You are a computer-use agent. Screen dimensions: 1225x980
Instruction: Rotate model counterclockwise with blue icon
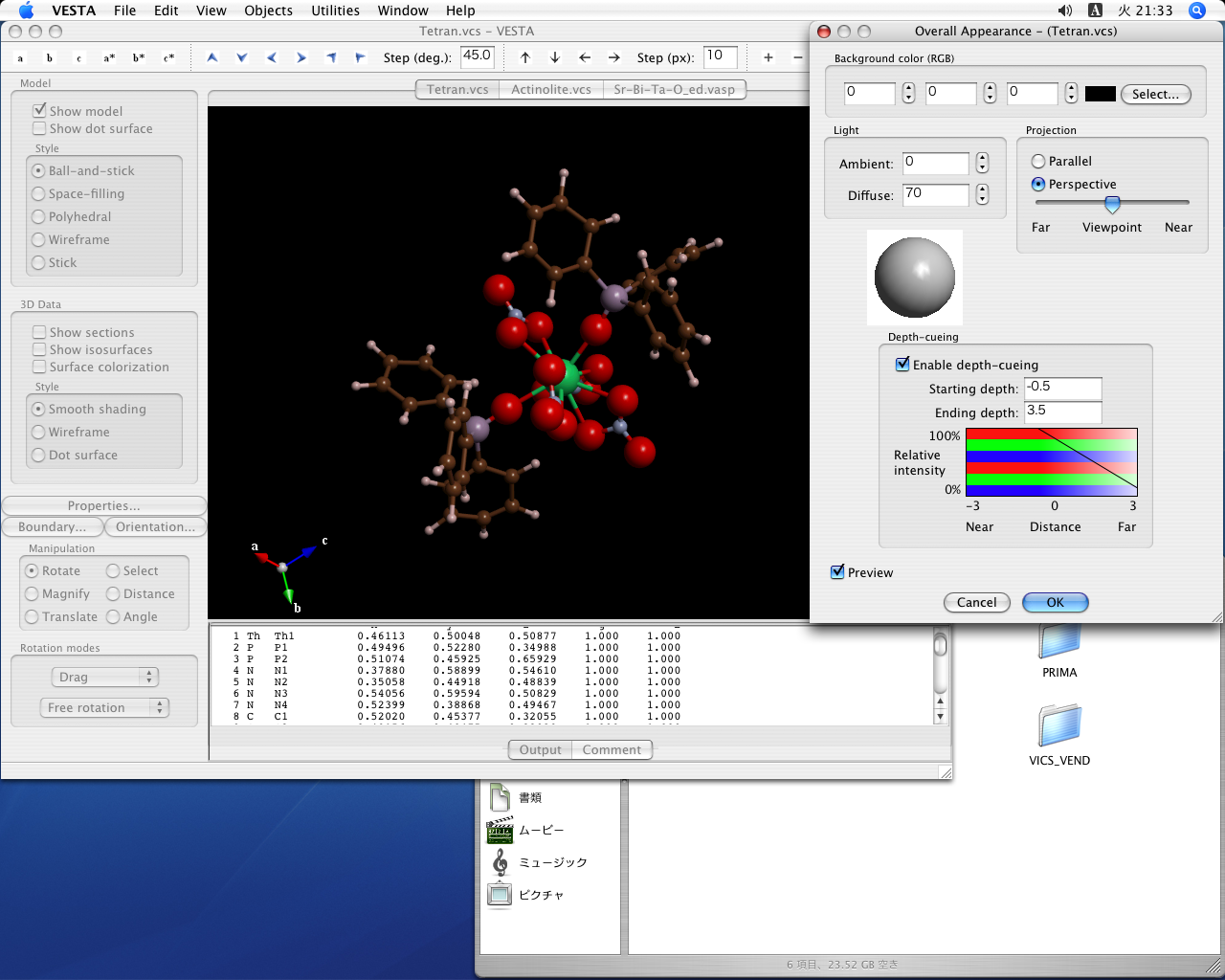click(331, 58)
